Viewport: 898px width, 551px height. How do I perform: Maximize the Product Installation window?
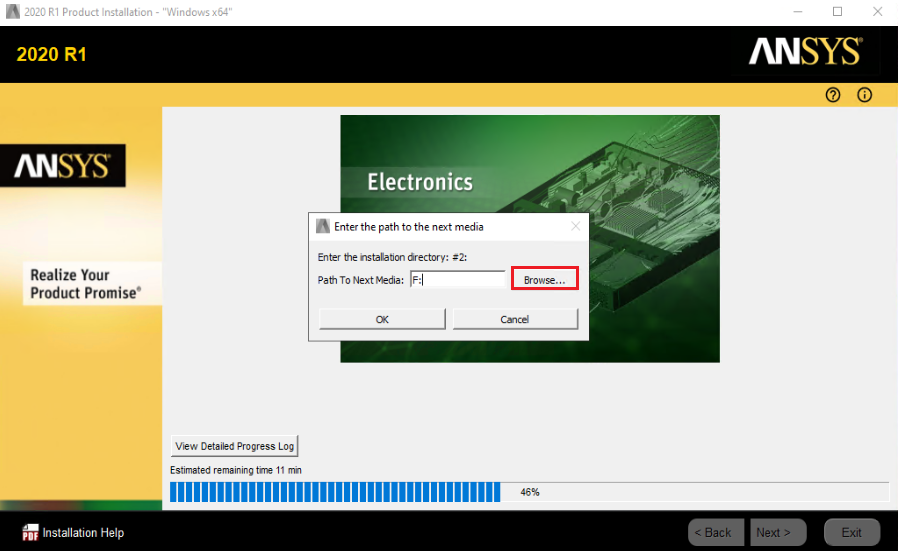tap(837, 11)
